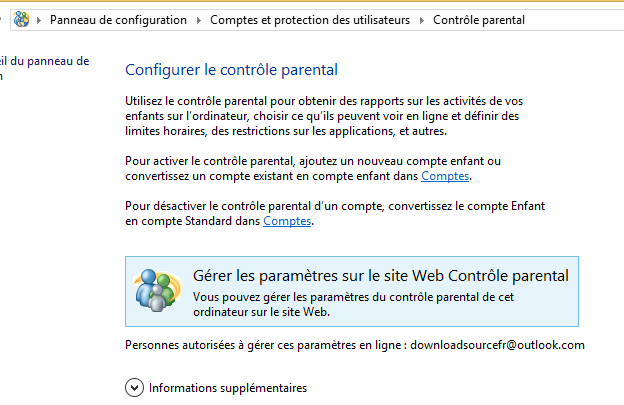Click the downloadsourcefr@outlook.com email address
Viewport: 624px width, 405px height.
pyautogui.click(x=497, y=345)
